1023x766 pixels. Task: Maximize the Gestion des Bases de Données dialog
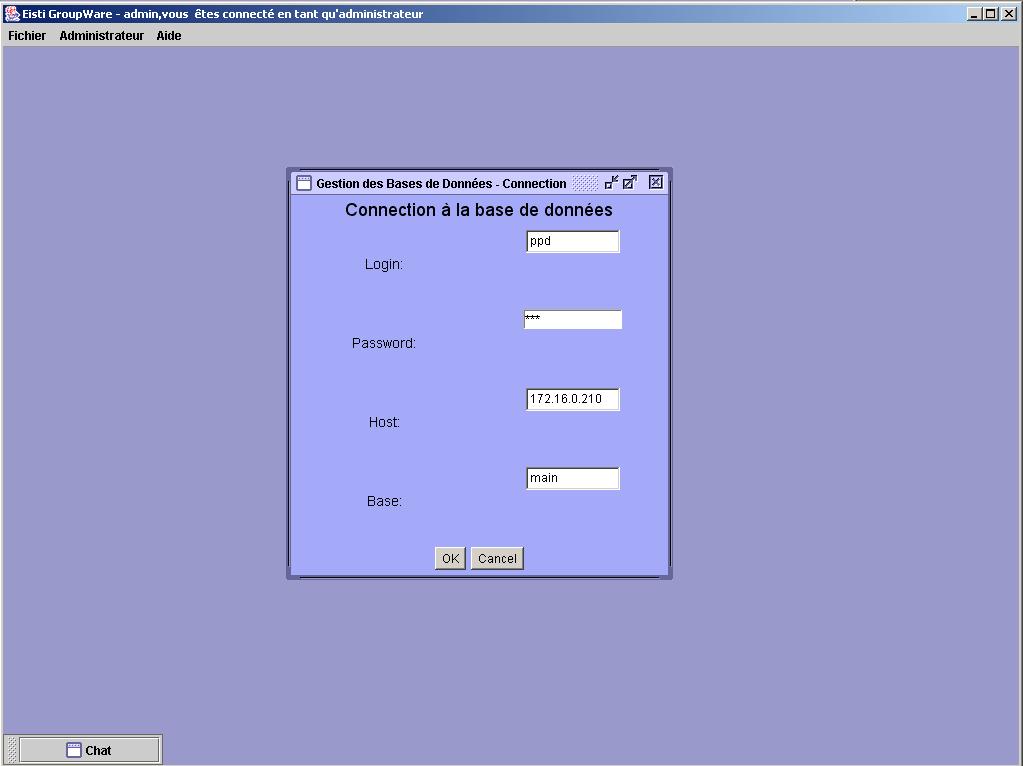[x=630, y=182]
